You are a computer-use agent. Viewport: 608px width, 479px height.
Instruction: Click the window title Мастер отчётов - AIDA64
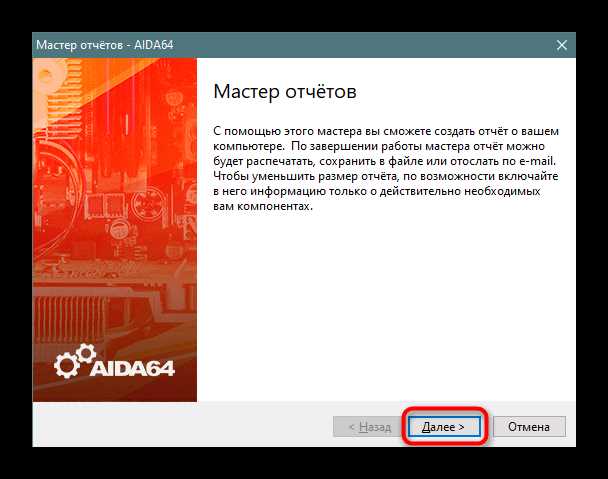coord(105,45)
